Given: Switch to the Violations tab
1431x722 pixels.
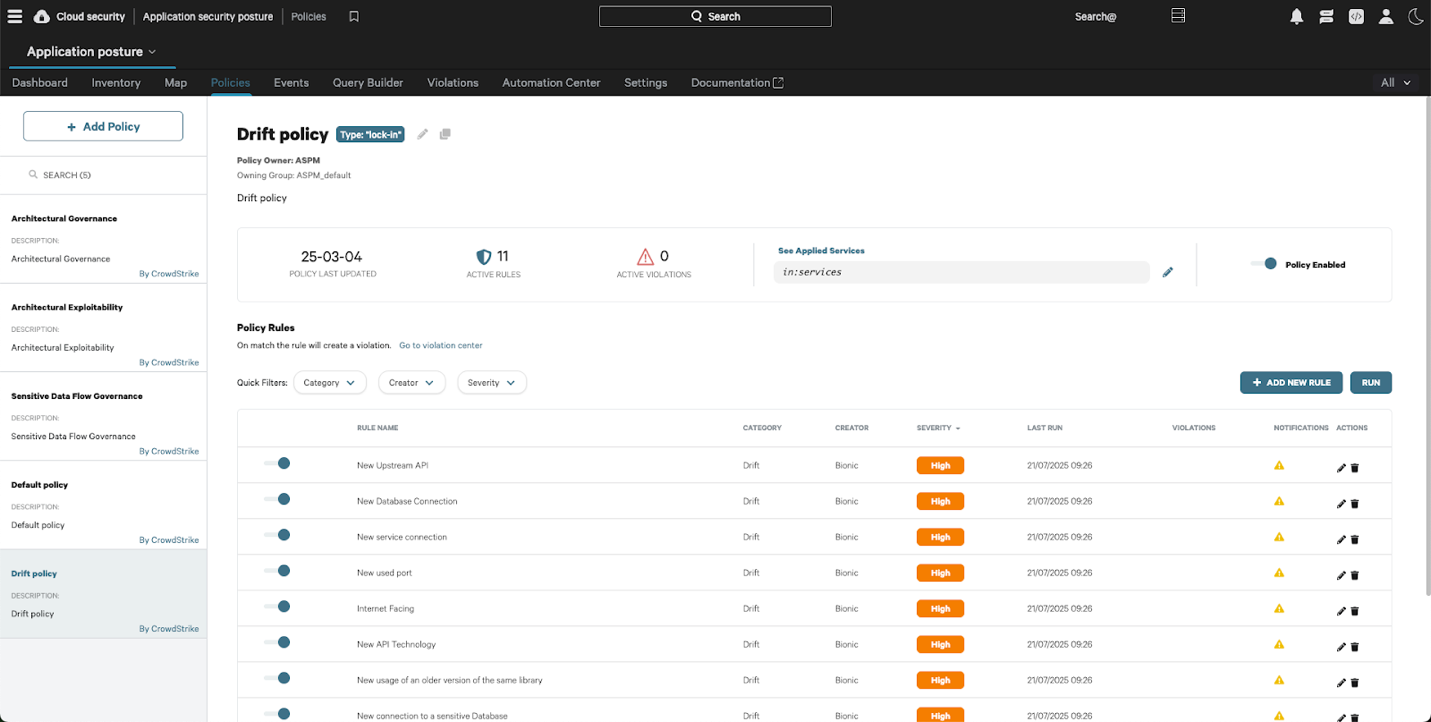Looking at the screenshot, I should (452, 83).
